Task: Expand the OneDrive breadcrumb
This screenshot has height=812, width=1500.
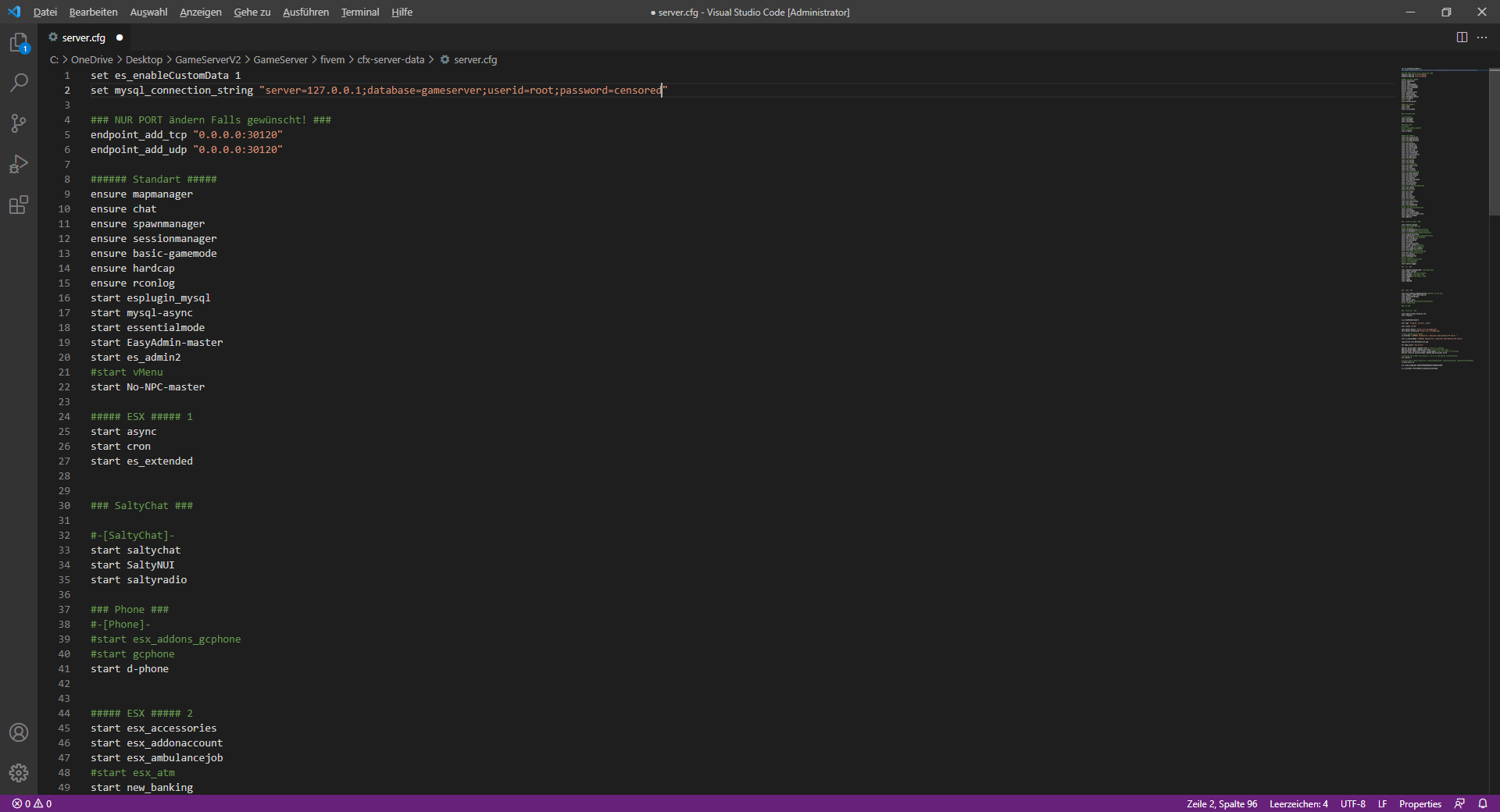Action: pos(92,59)
